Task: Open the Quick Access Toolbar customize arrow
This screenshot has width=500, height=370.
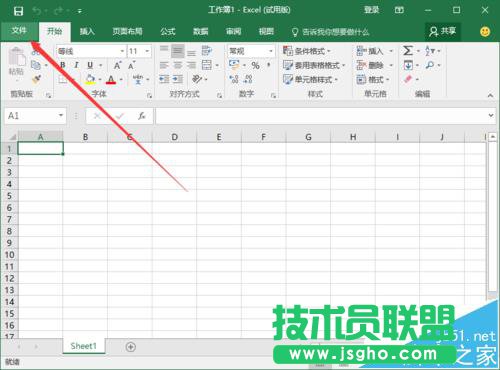Action: pos(80,11)
